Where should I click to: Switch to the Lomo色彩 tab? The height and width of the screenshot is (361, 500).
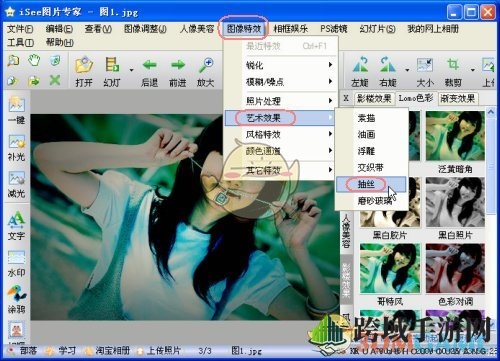coord(416,98)
